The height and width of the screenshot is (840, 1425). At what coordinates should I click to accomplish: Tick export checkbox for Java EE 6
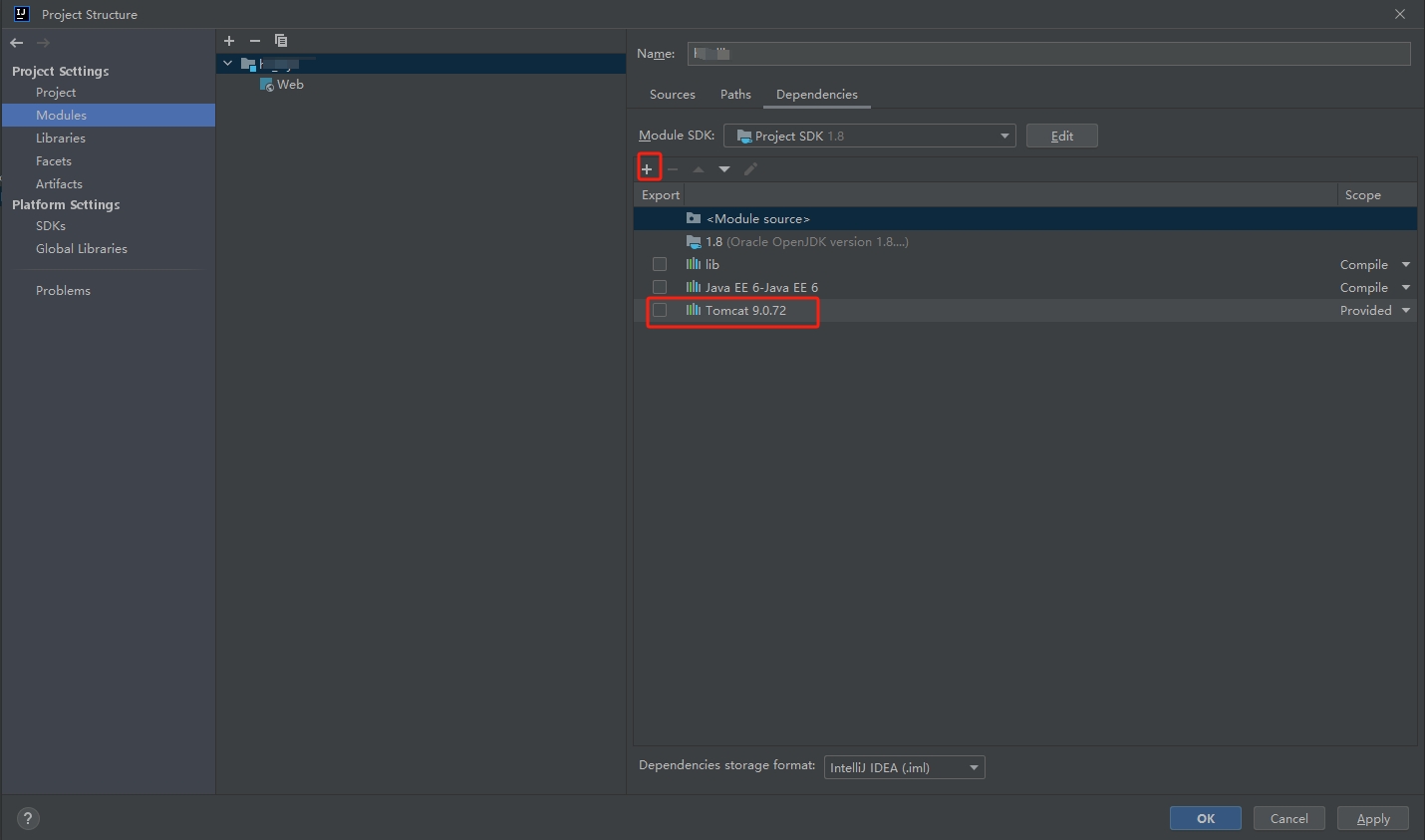[660, 287]
